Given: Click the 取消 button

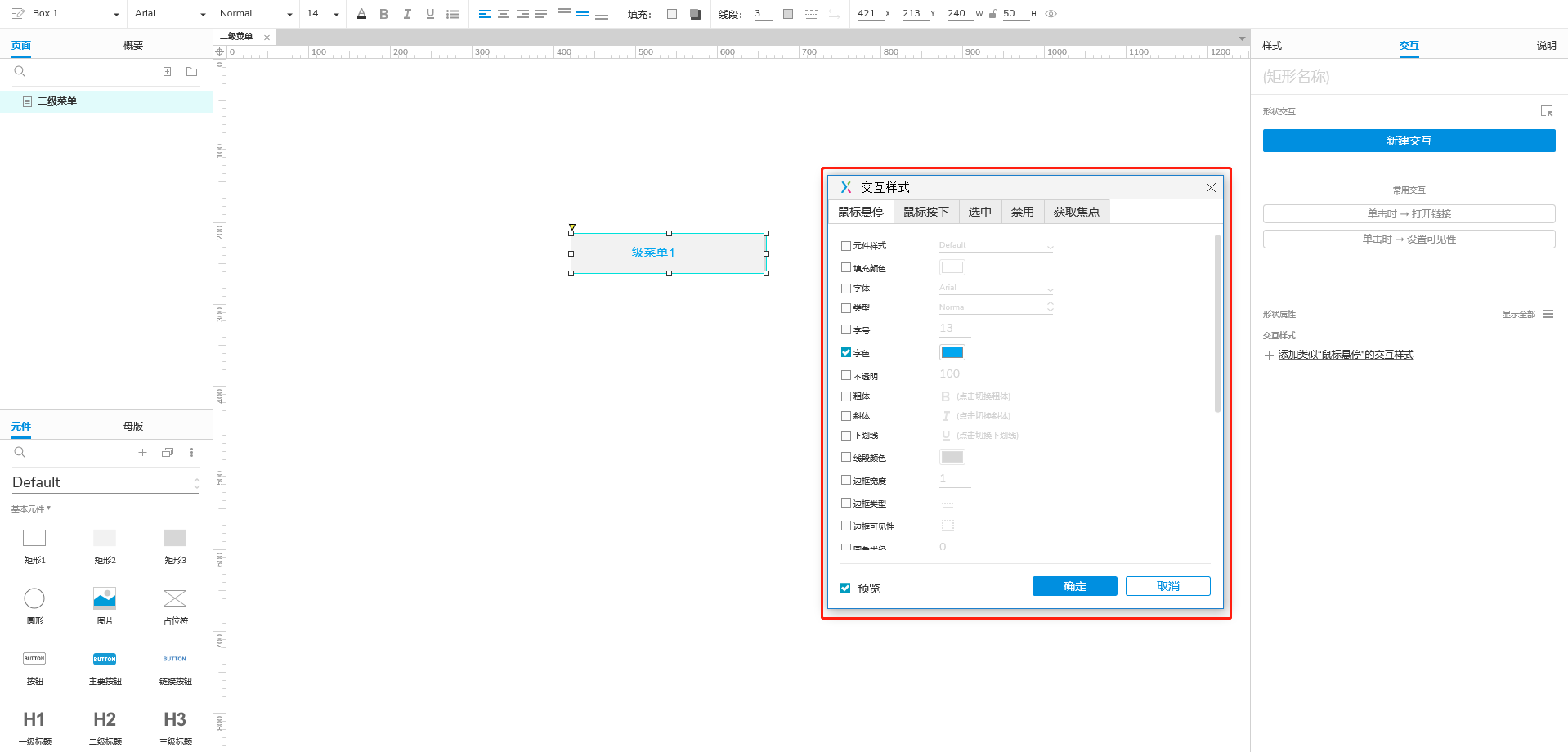Looking at the screenshot, I should coord(1167,586).
